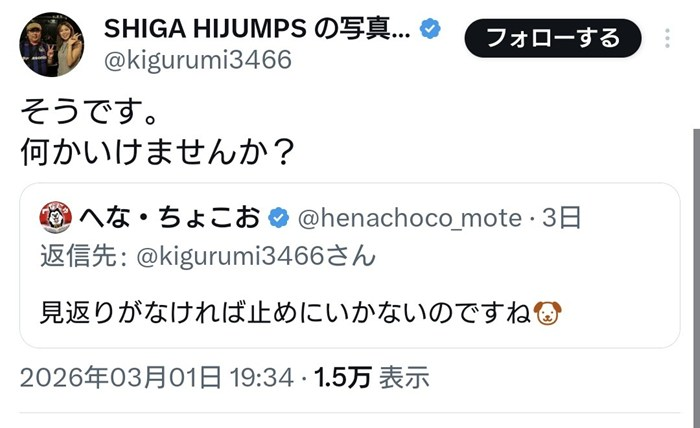Image resolution: width=700 pixels, height=428 pixels.
Task: Select the へな・ちょこお avatar icon
Action: pos(59,214)
